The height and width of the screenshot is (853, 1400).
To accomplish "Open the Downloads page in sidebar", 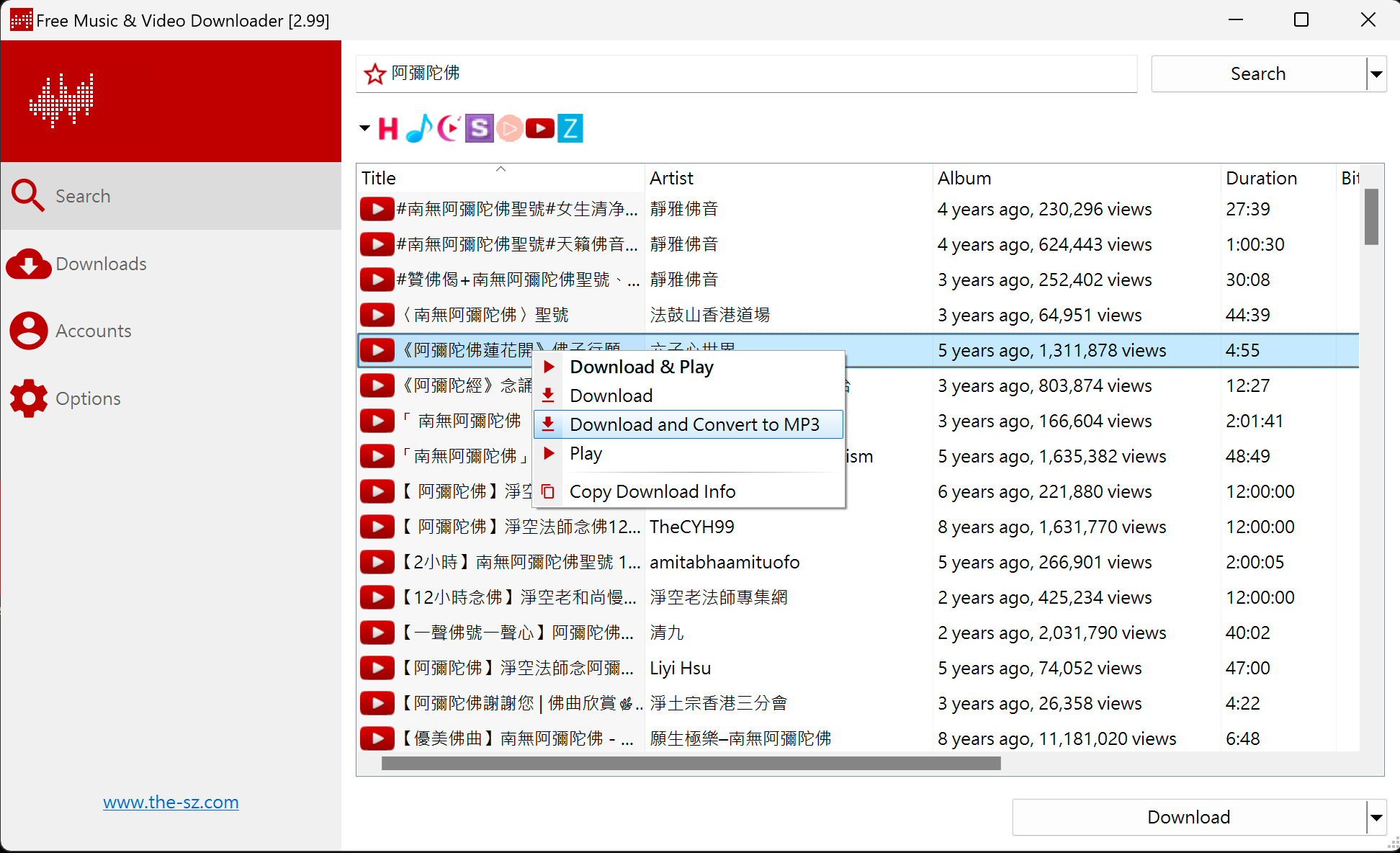I will click(171, 264).
